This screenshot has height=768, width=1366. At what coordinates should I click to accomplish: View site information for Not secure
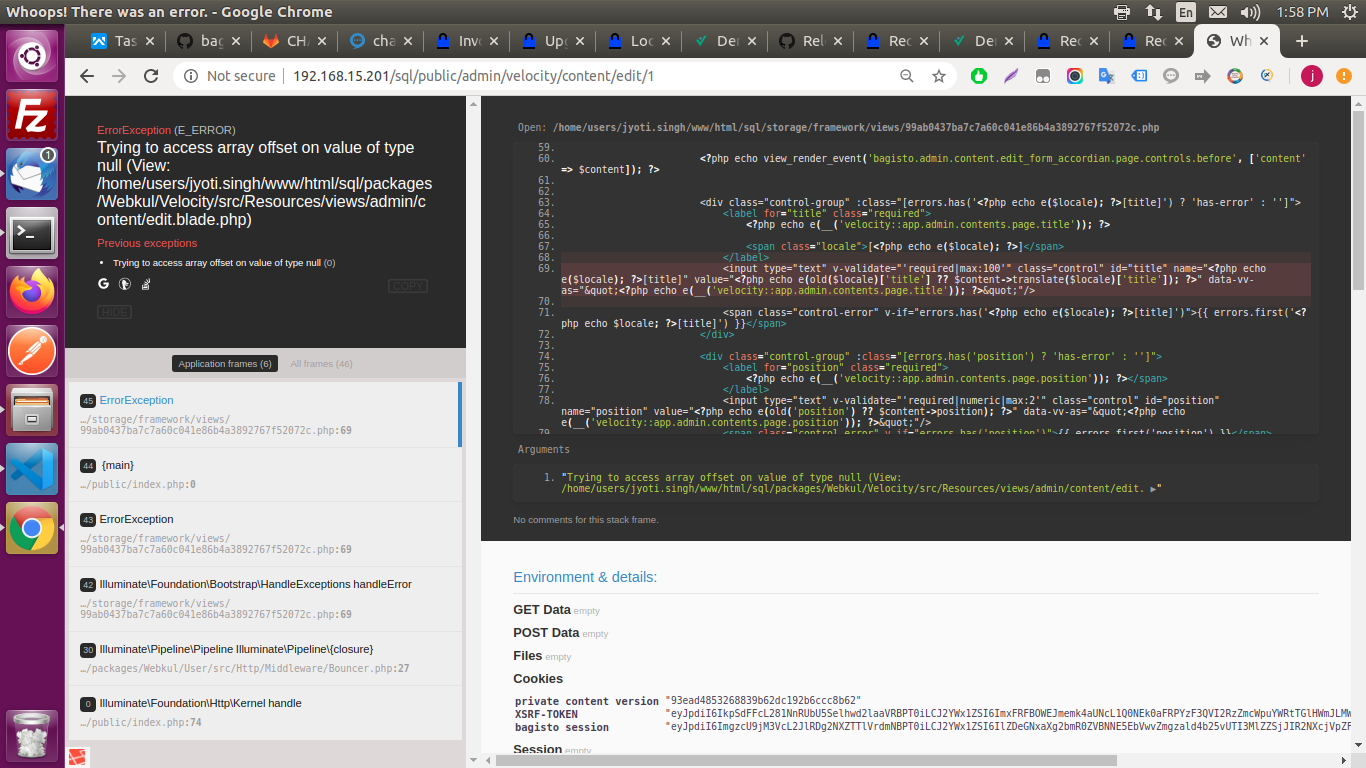[230, 76]
